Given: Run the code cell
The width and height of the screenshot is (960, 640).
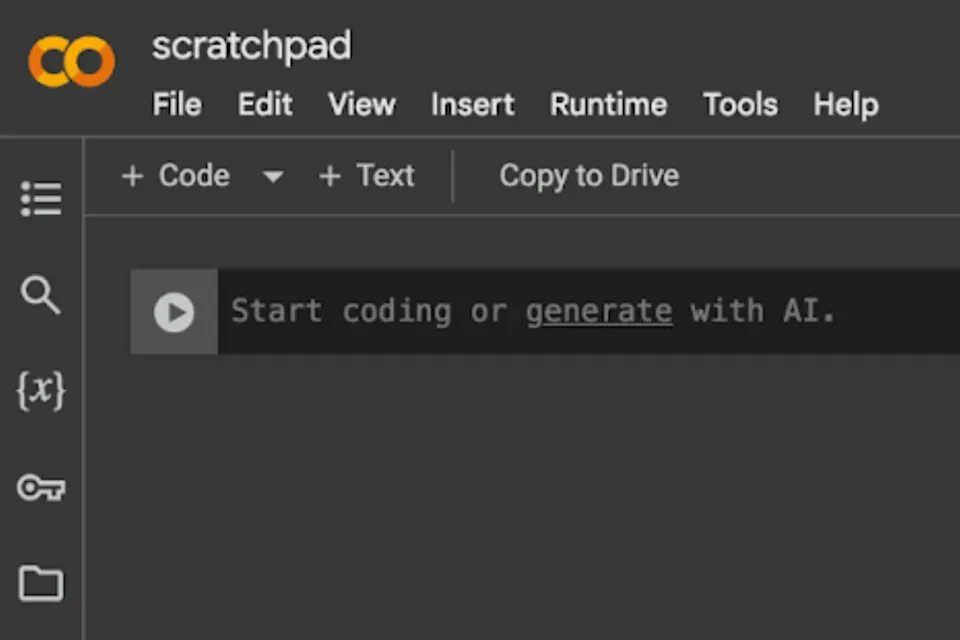Looking at the screenshot, I should pos(174,312).
